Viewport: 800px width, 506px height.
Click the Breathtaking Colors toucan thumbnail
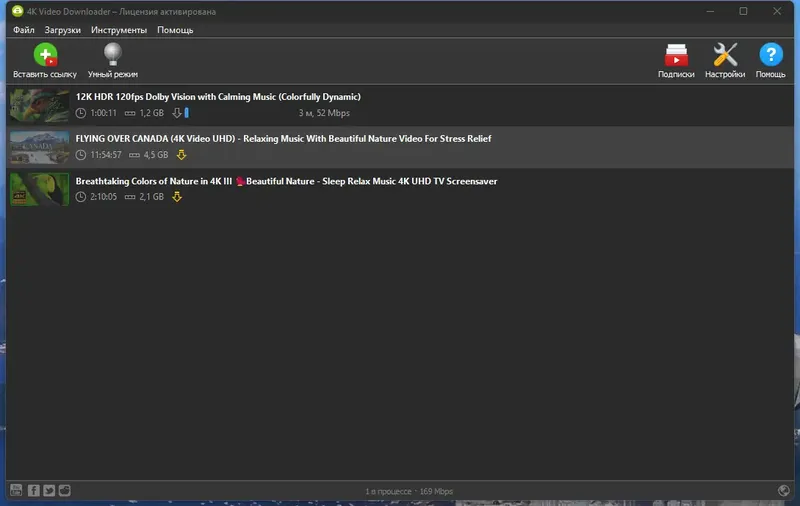pyautogui.click(x=40, y=189)
